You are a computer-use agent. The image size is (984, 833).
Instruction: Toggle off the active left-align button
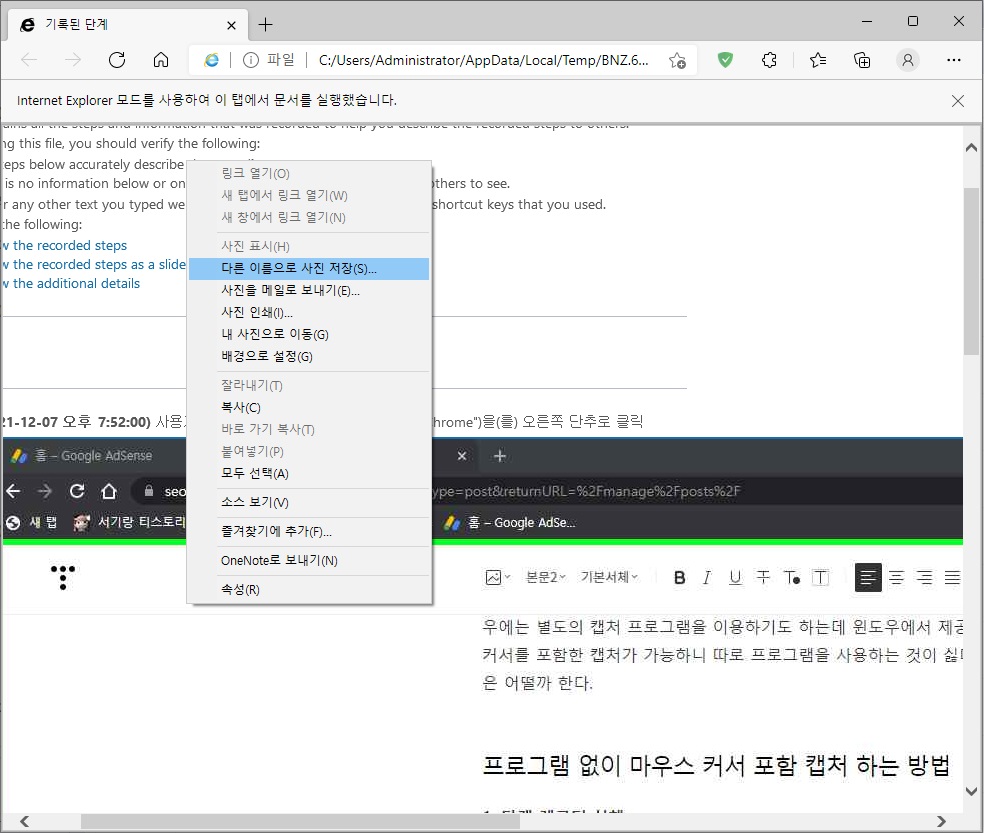(868, 577)
